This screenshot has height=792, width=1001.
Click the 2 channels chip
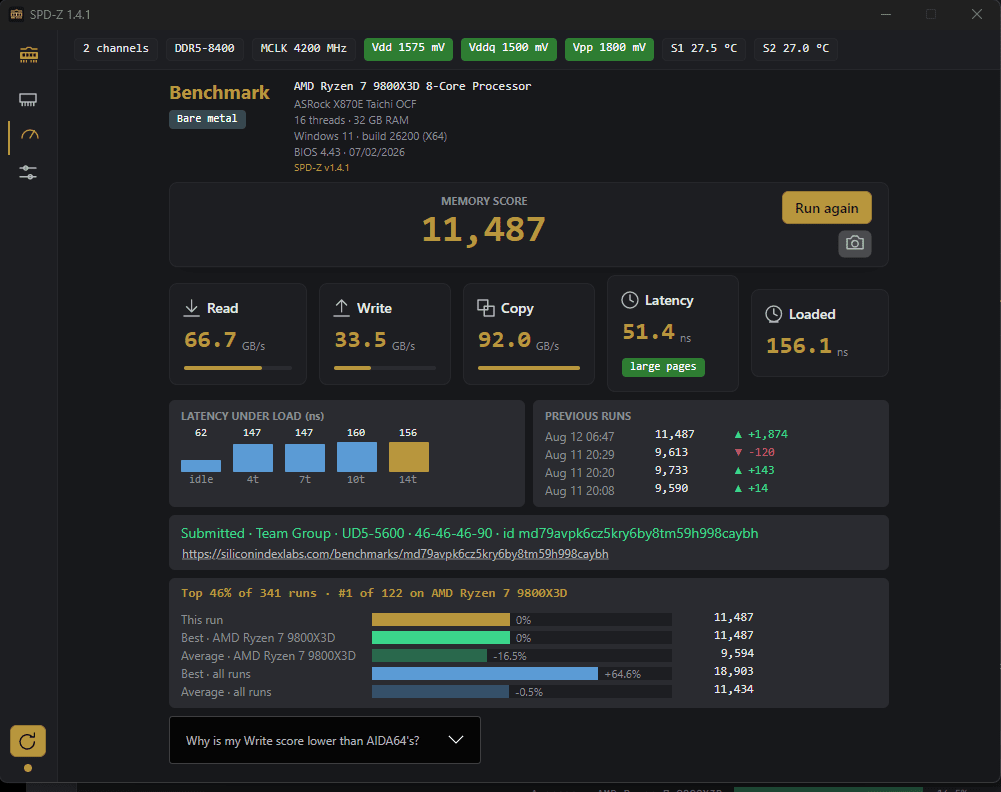tap(116, 49)
